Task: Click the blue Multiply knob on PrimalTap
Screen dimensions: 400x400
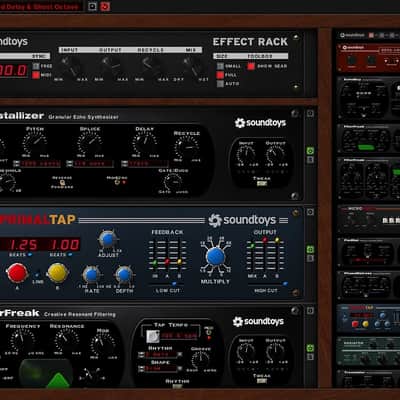Action: pos(215,256)
